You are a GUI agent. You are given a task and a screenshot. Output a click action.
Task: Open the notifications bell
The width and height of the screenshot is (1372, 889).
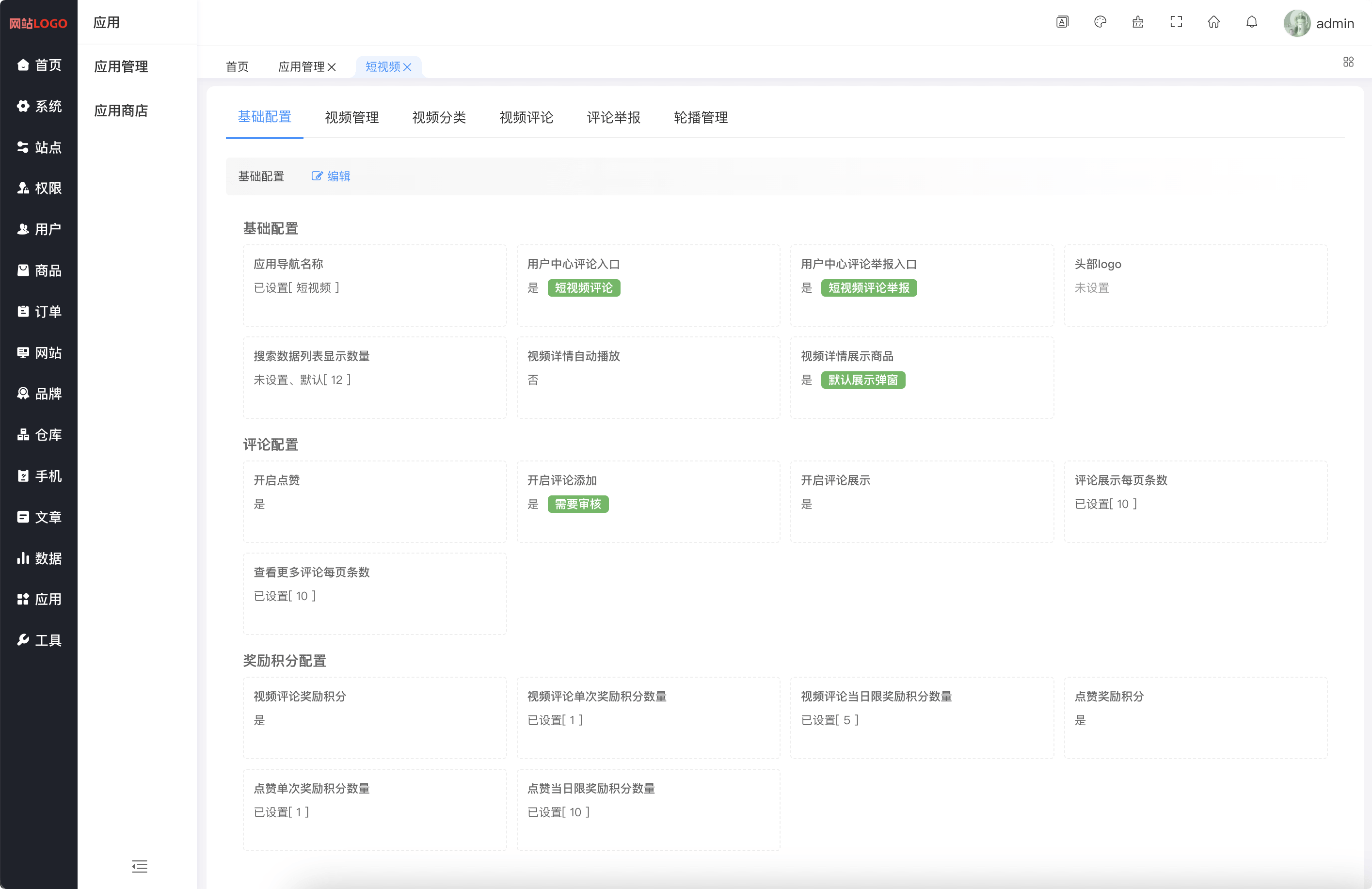point(1251,22)
